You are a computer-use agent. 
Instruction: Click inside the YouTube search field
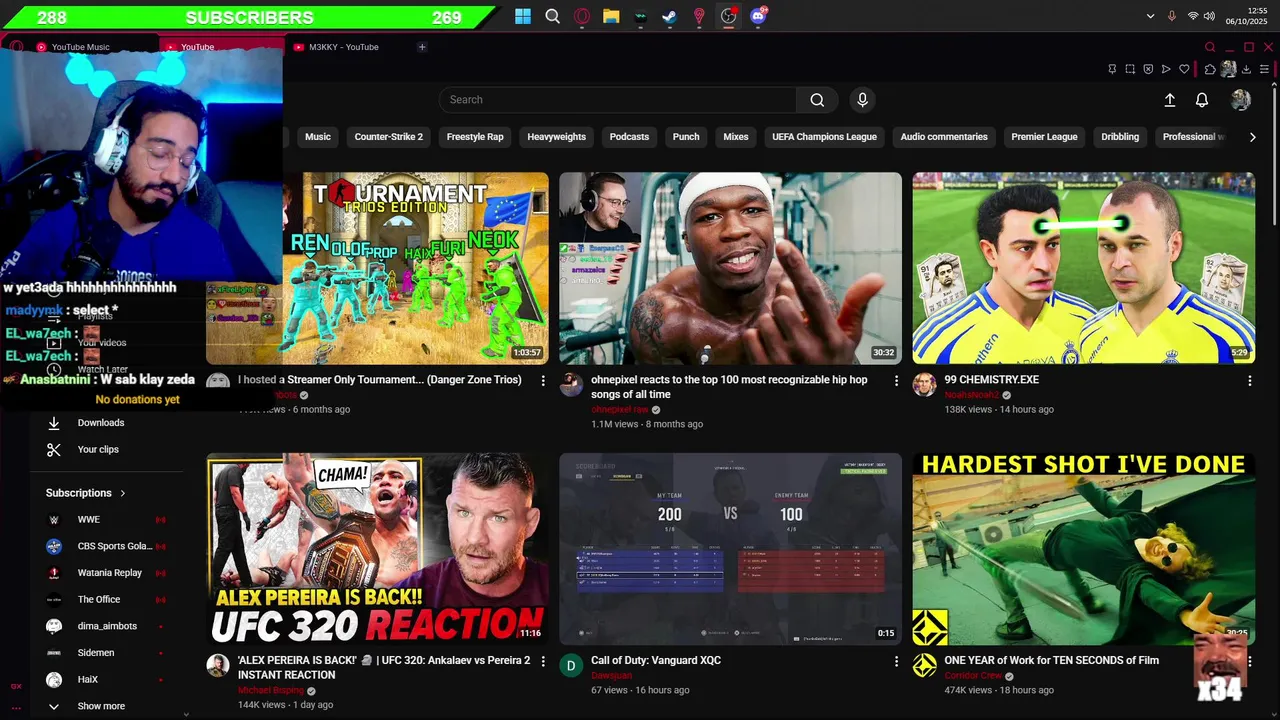pos(617,100)
